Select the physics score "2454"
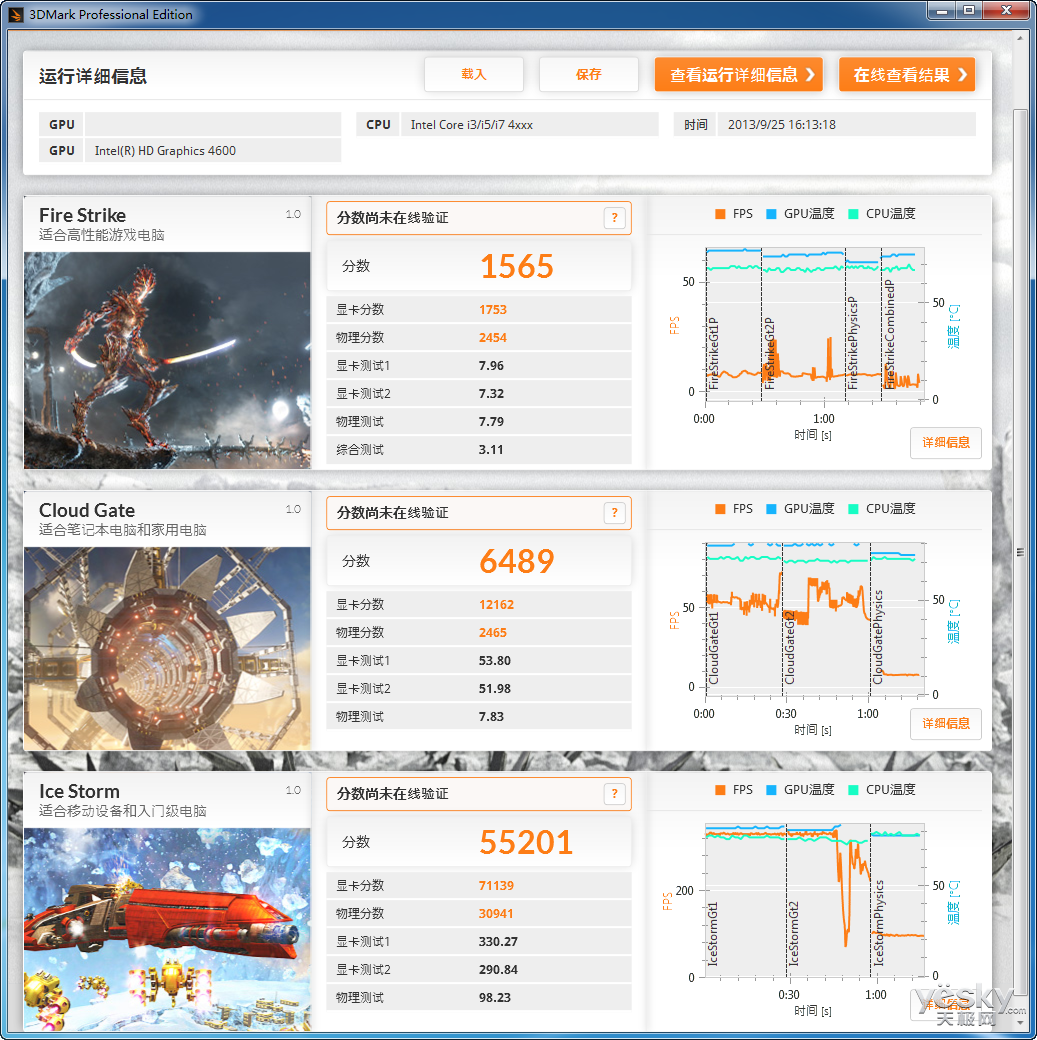The width and height of the screenshot is (1037, 1040). click(x=493, y=338)
